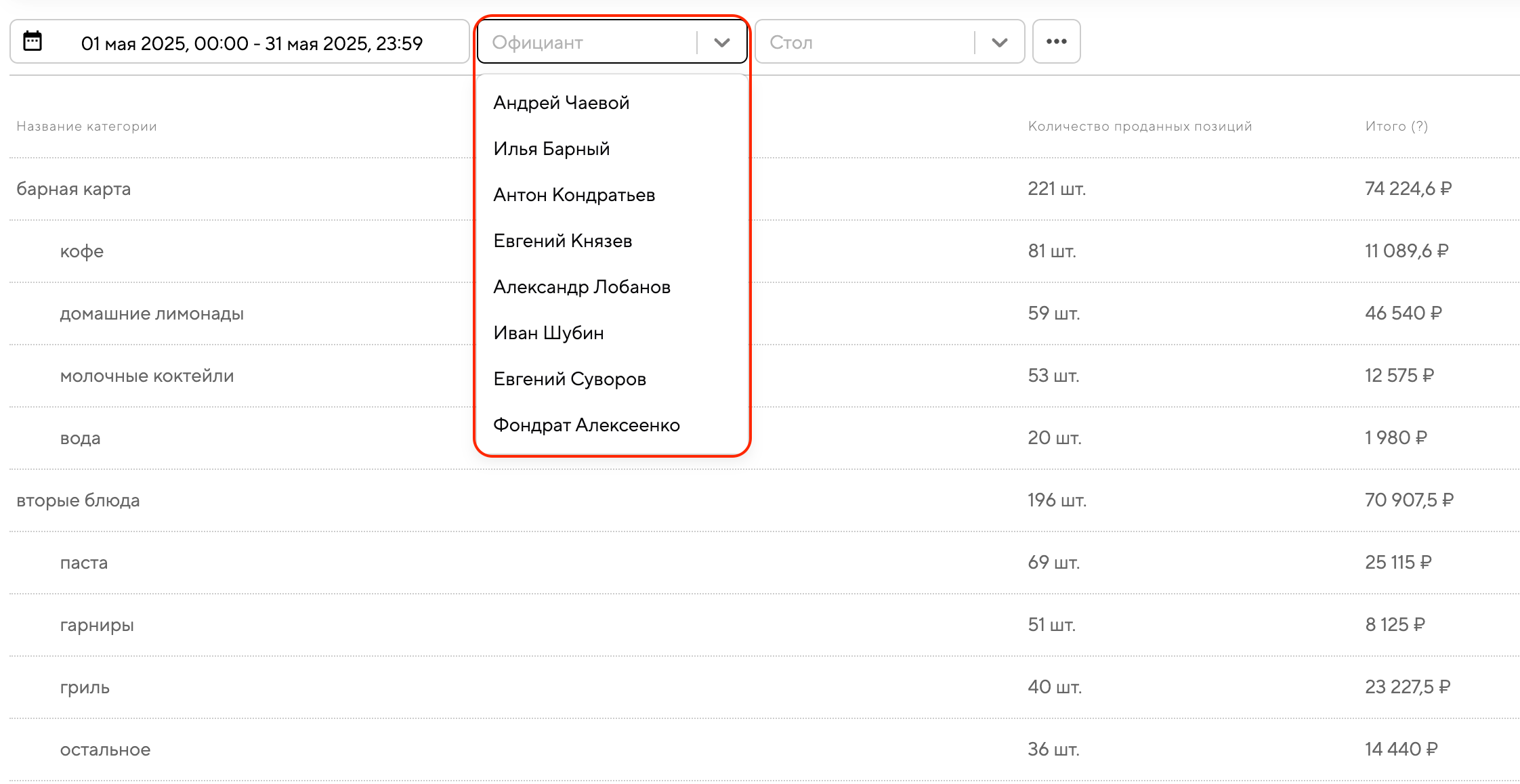The height and width of the screenshot is (784, 1520).
Task: Click the Итого (?) column header
Action: (1396, 126)
